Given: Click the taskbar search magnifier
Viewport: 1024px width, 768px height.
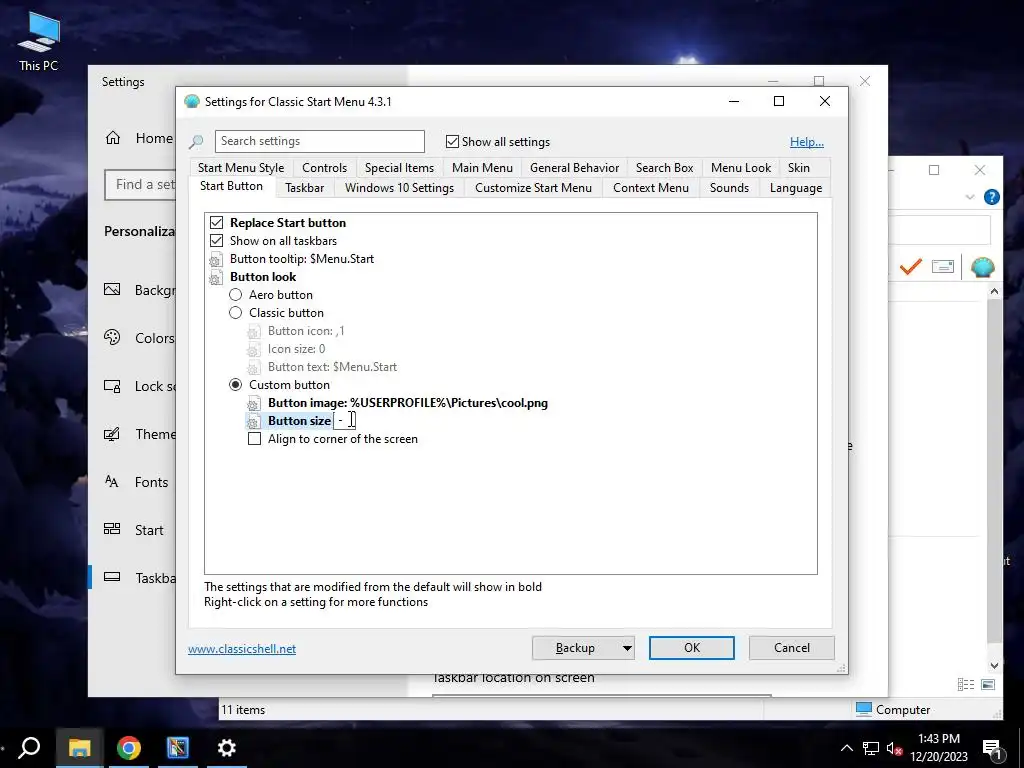Looking at the screenshot, I should 29,748.
